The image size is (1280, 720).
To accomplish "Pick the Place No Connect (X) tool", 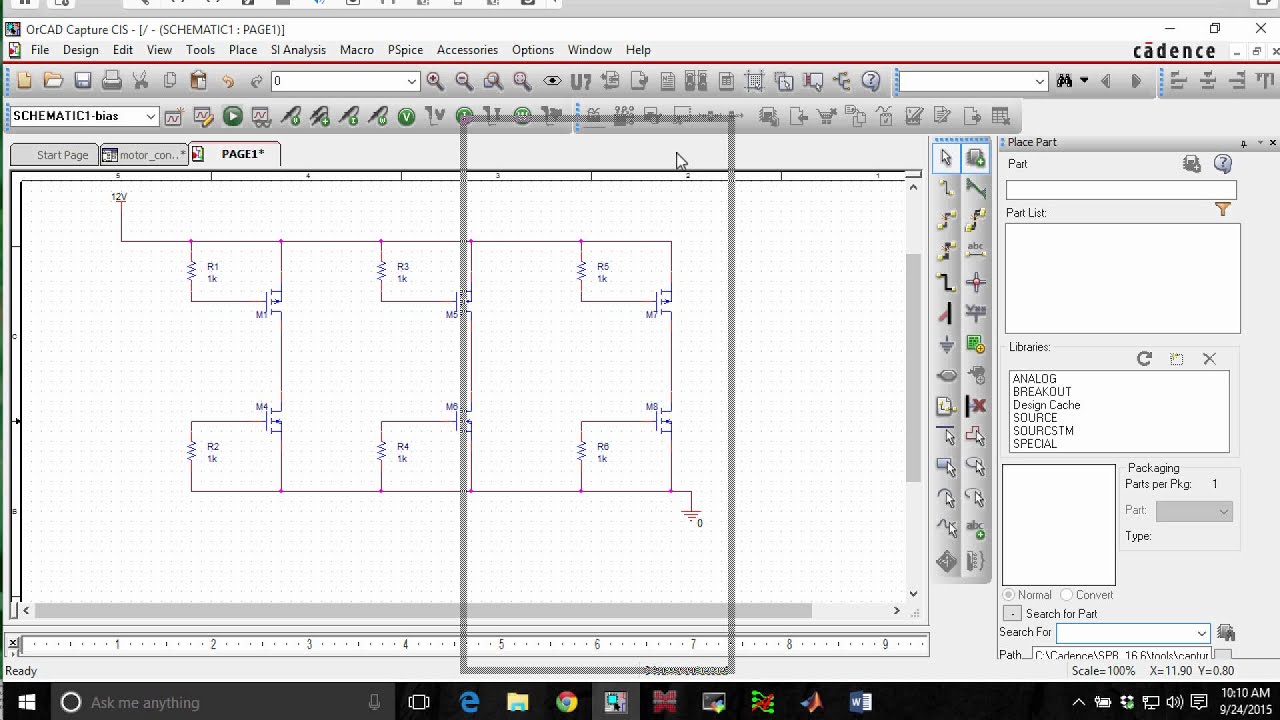I will (x=976, y=406).
